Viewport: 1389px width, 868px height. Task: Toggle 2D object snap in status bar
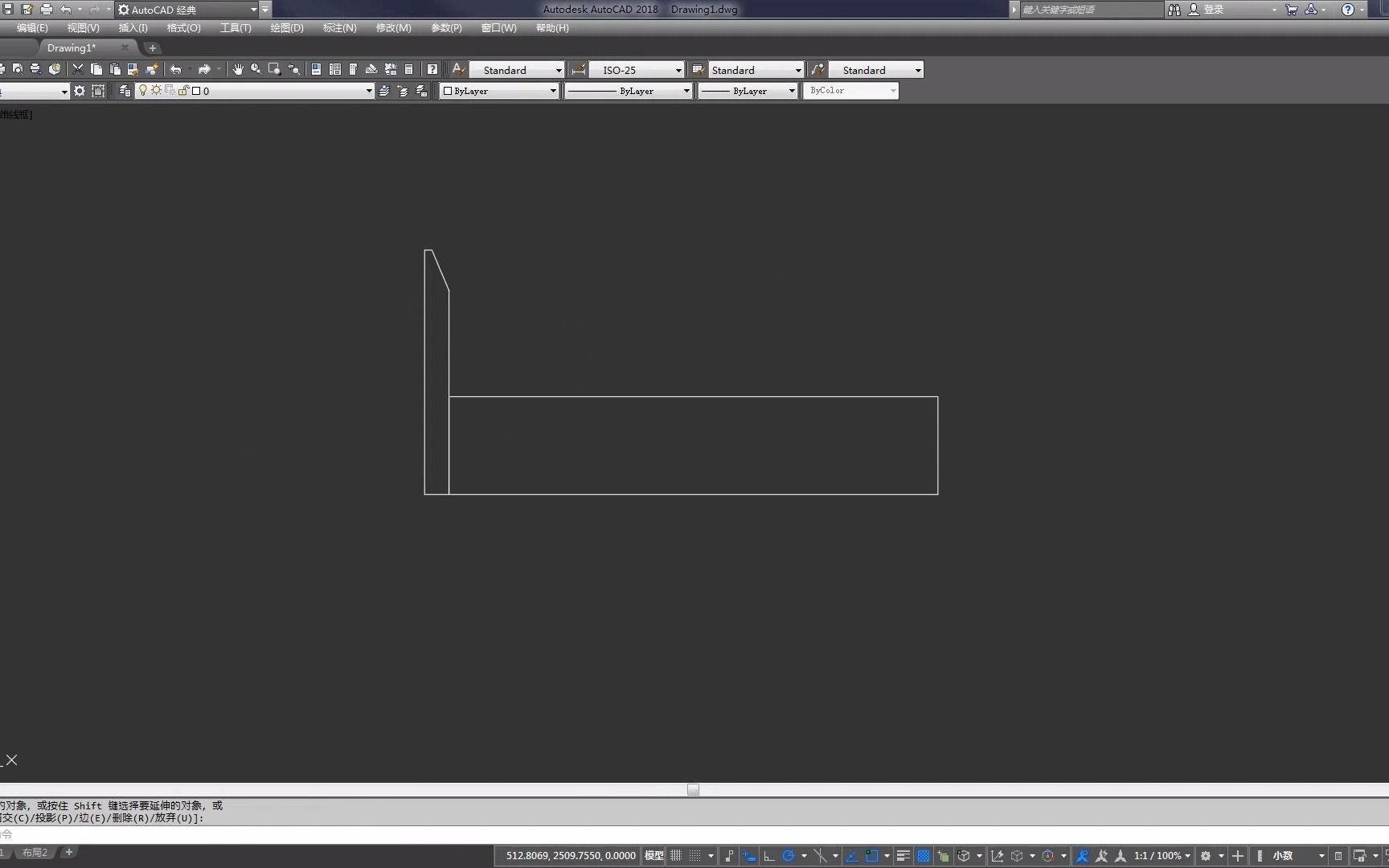[872, 856]
